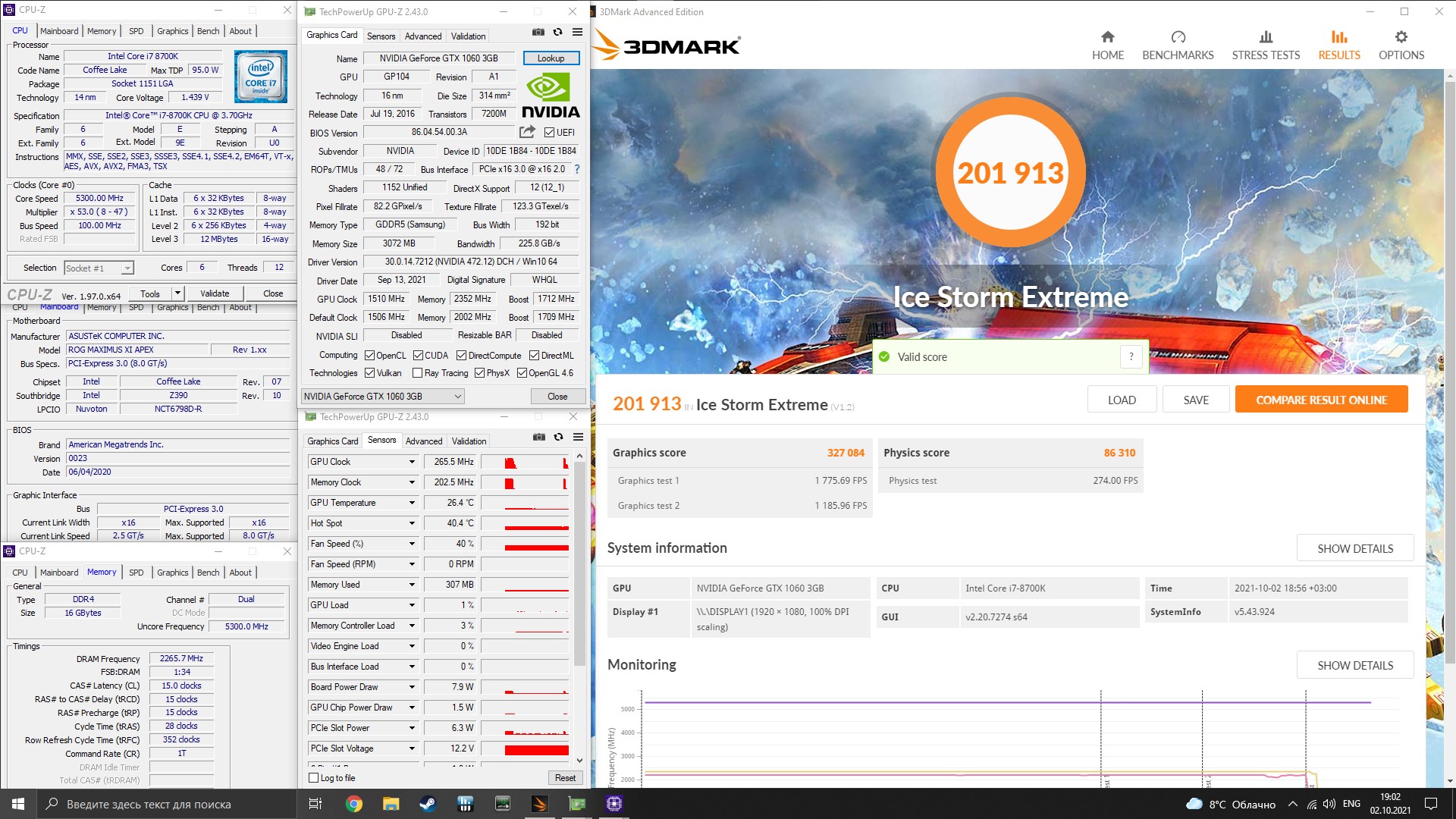Switch to the Validation tab in GPU-Z Sensors window
Viewport: 1456px width, 819px height.
click(469, 441)
